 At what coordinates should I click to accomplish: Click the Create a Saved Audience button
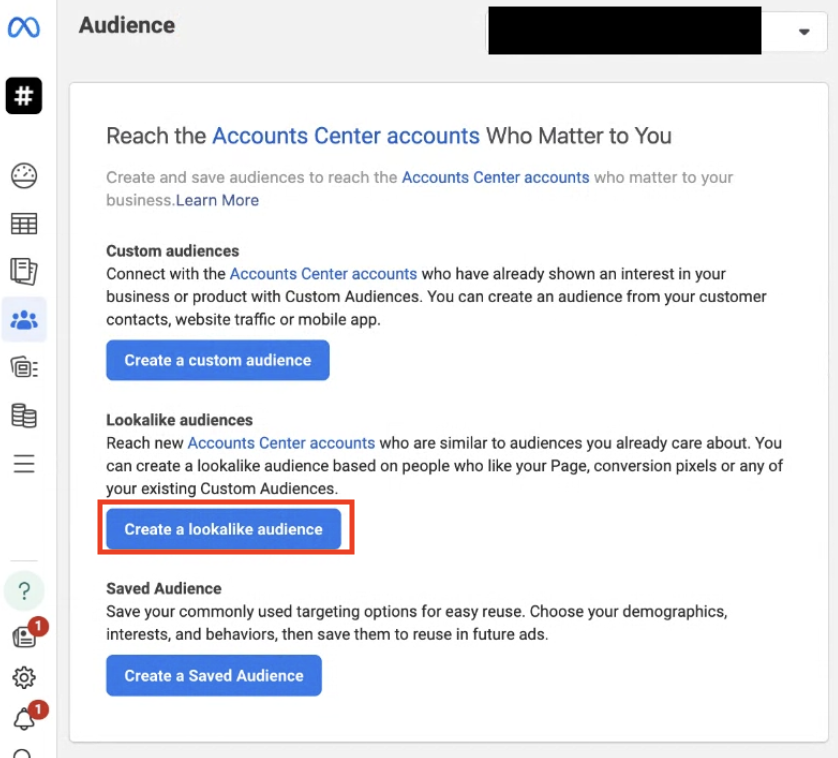coord(214,676)
